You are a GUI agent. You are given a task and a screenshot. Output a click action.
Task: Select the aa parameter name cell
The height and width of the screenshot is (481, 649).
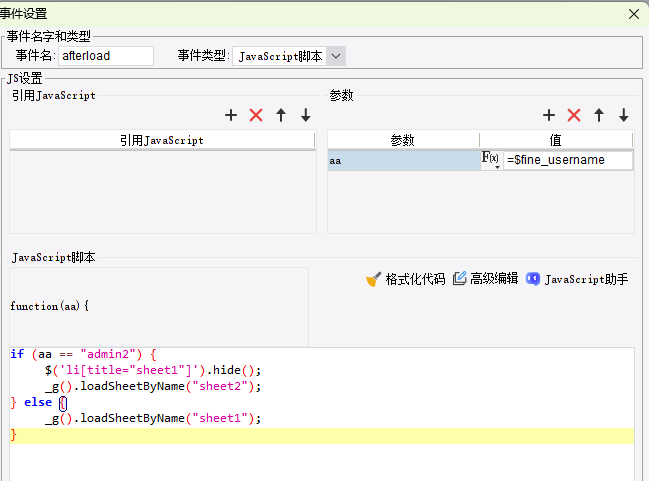tap(403, 160)
